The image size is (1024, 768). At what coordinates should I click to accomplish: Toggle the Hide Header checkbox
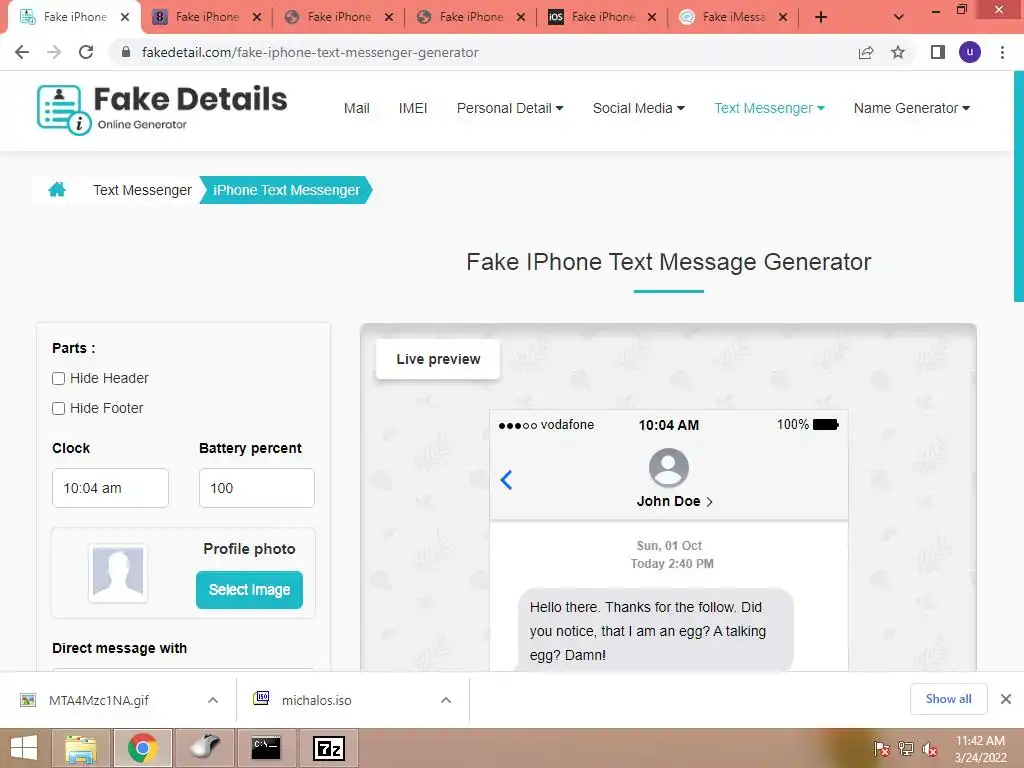tap(58, 378)
